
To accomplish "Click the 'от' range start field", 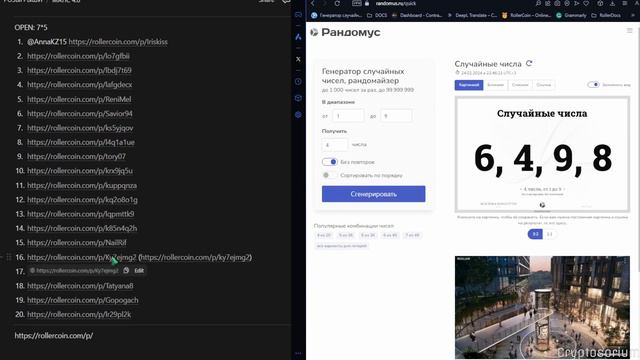I will point(348,116).
